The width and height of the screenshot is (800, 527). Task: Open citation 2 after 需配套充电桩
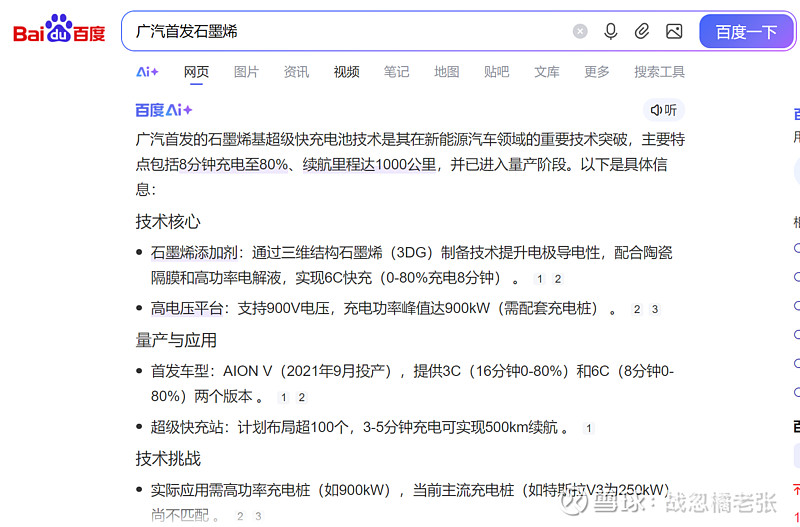tap(637, 309)
